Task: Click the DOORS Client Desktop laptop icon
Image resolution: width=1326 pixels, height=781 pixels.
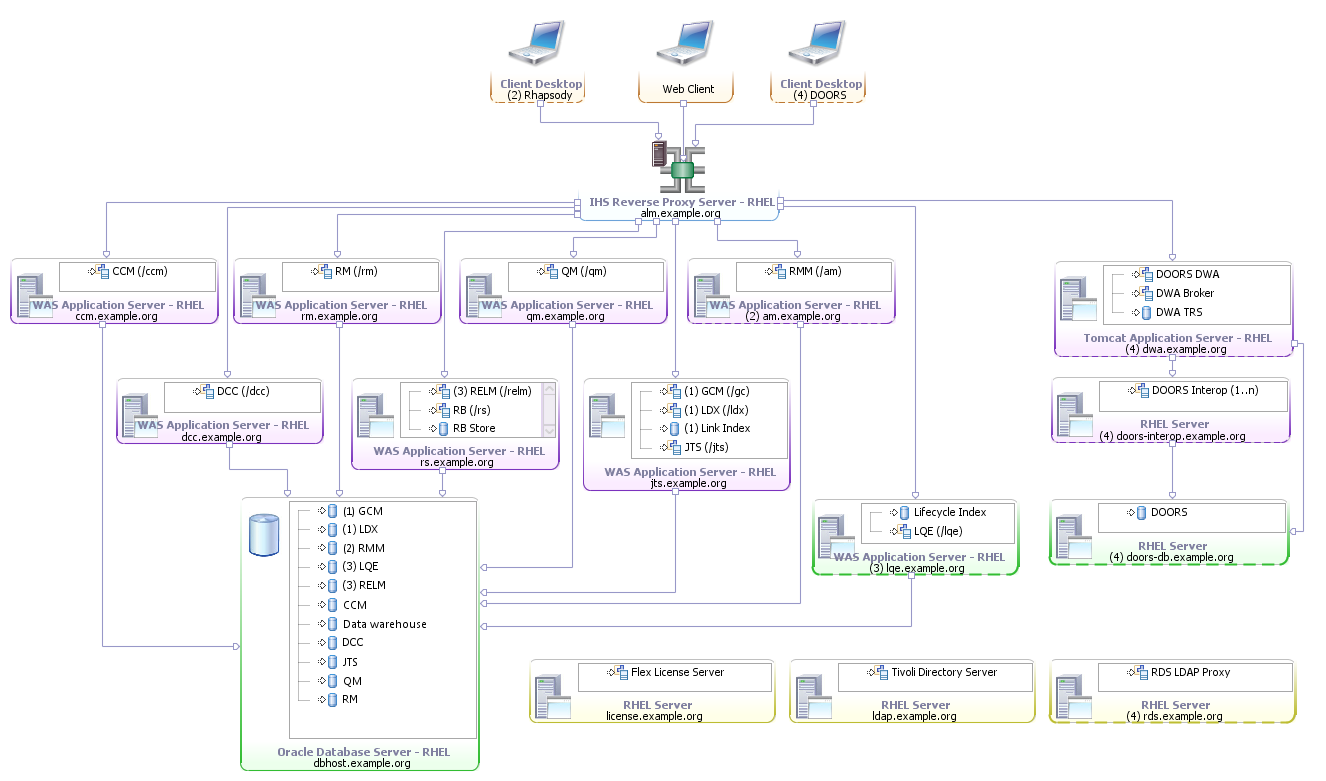Action: 816,43
